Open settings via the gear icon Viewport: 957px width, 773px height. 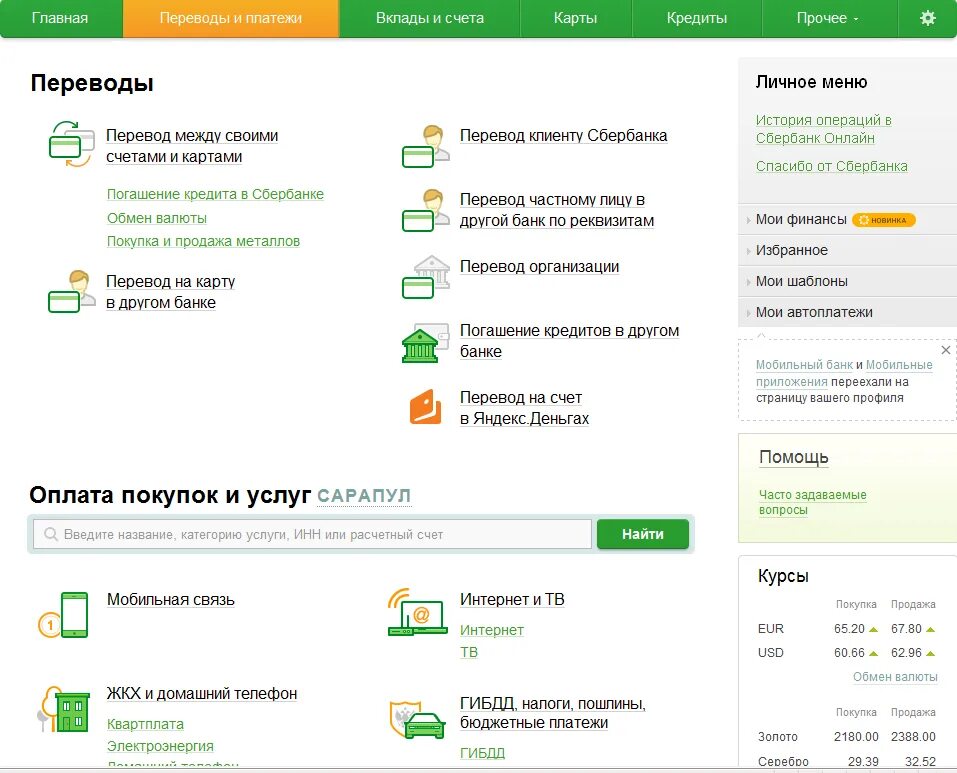click(928, 18)
